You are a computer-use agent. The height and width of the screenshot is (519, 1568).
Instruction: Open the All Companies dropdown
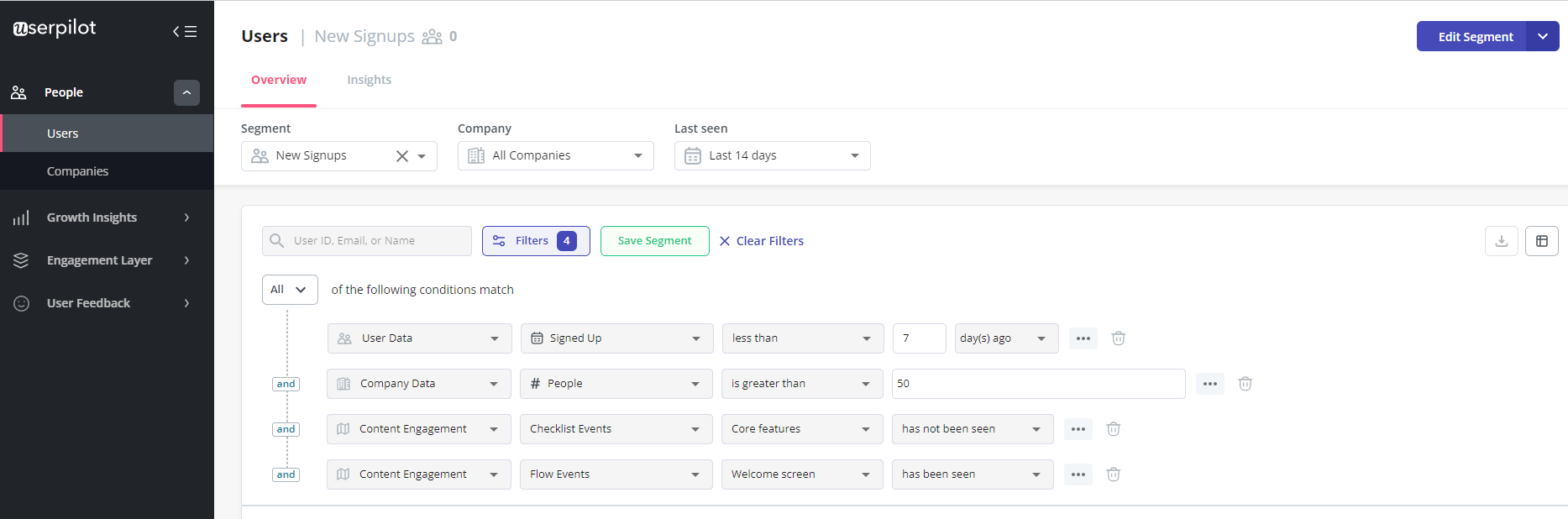[555, 156]
